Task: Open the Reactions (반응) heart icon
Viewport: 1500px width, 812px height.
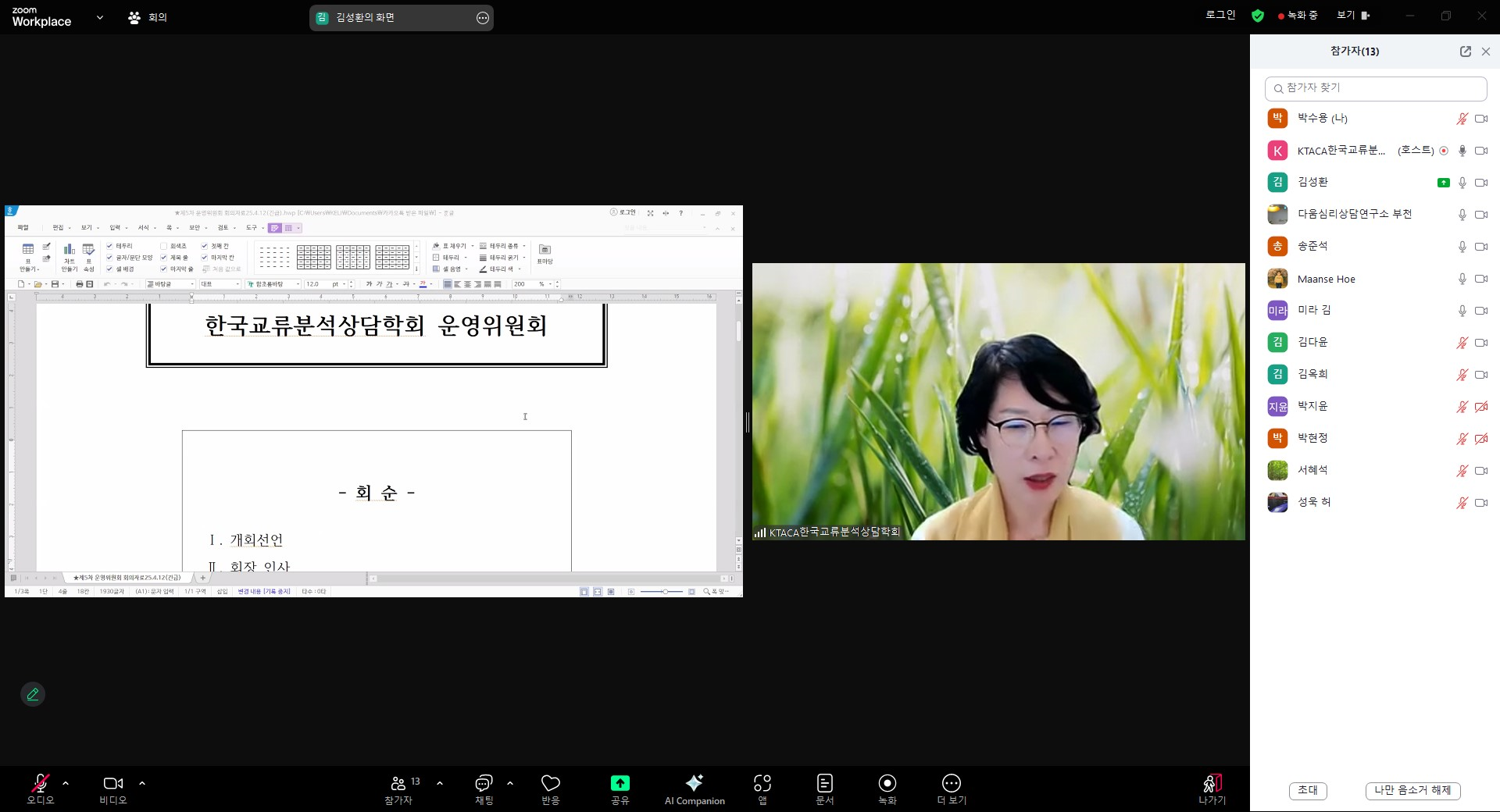Action: point(551,783)
